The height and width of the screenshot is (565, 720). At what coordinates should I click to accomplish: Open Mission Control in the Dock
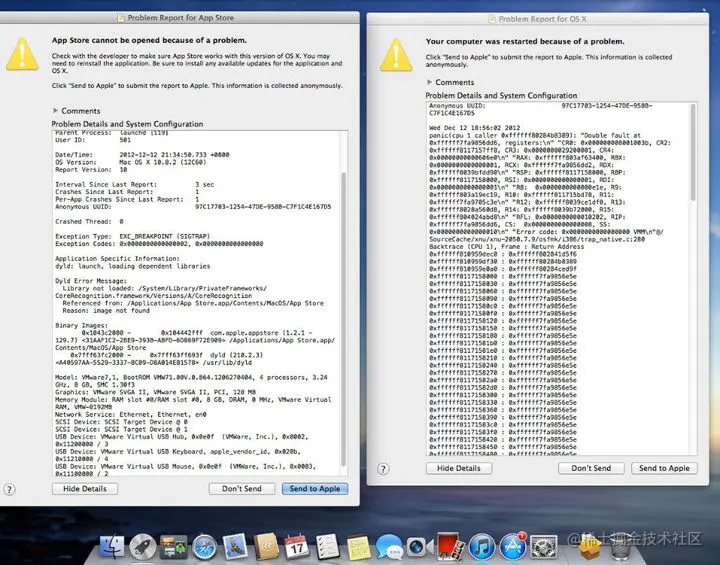point(173,547)
